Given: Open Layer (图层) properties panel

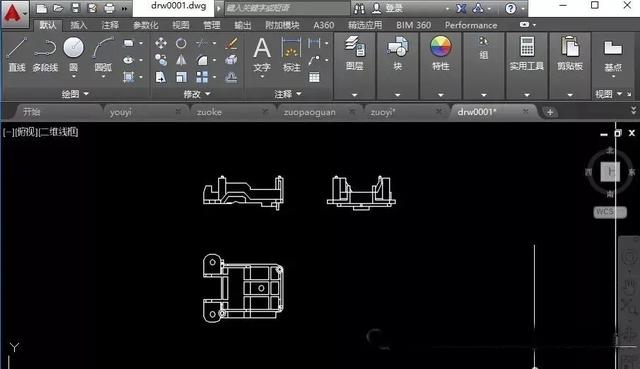Looking at the screenshot, I should (x=355, y=53).
